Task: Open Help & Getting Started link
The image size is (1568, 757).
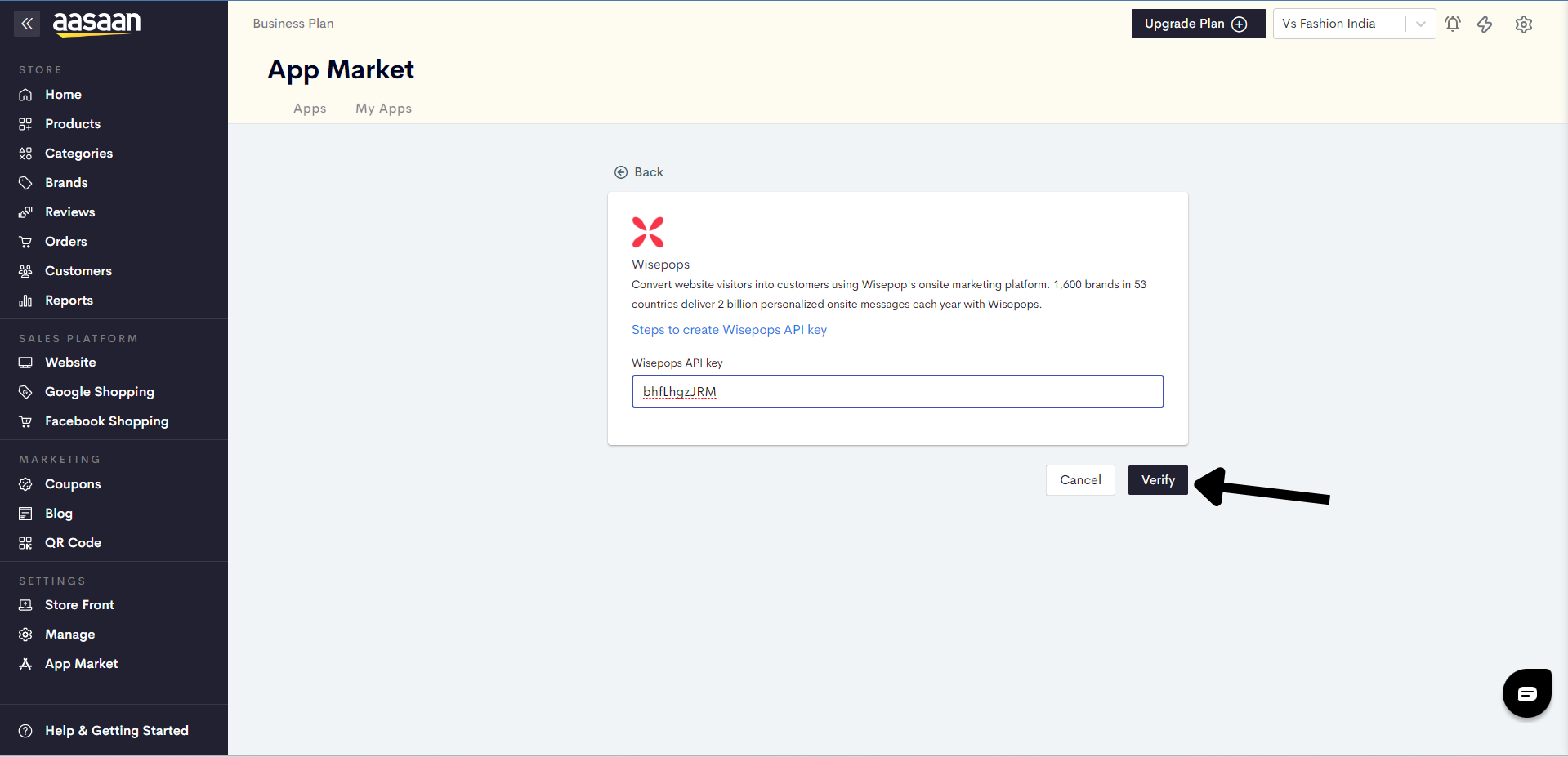Action: click(117, 731)
